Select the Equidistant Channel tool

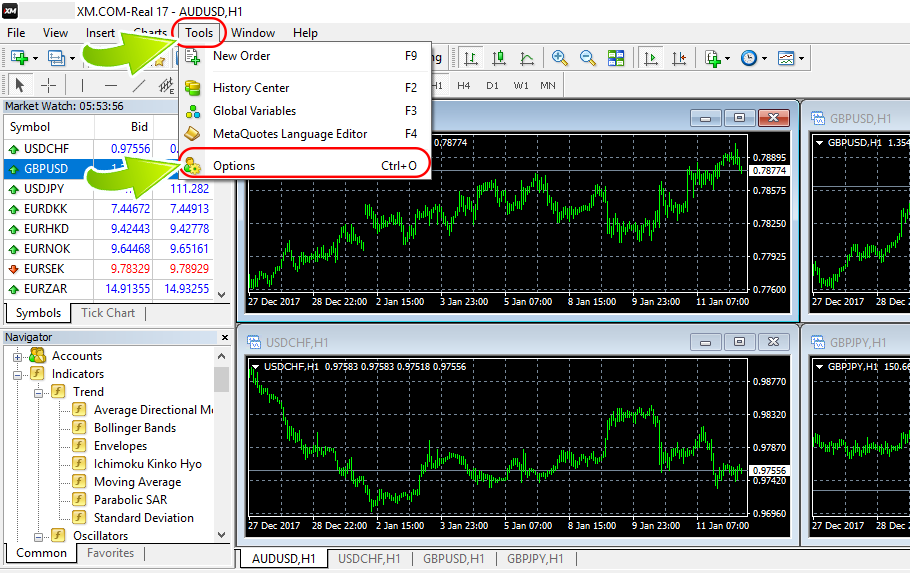[x=166, y=85]
